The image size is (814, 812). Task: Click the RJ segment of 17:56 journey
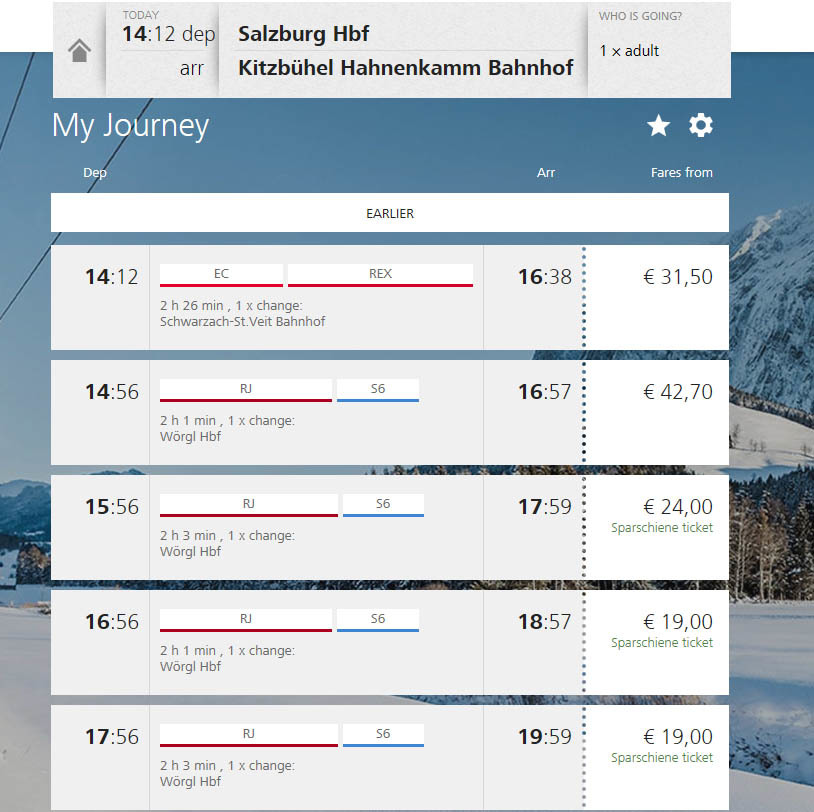click(x=248, y=735)
